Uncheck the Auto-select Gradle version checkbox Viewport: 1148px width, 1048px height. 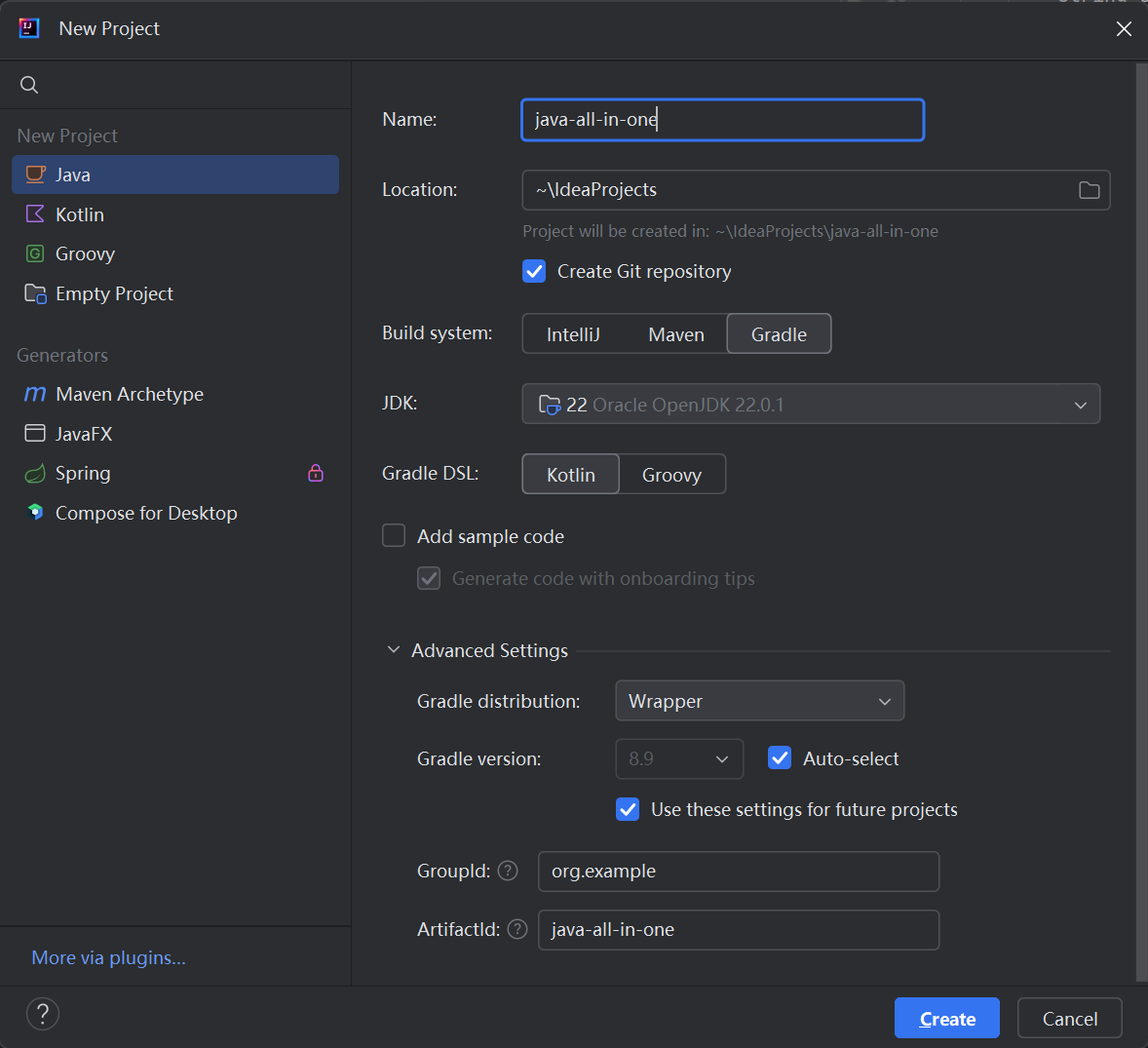(780, 758)
